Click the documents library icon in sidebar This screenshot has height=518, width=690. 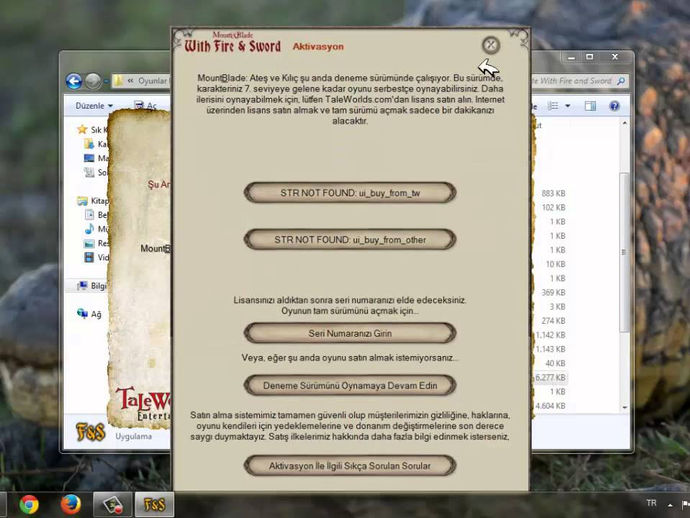89,215
